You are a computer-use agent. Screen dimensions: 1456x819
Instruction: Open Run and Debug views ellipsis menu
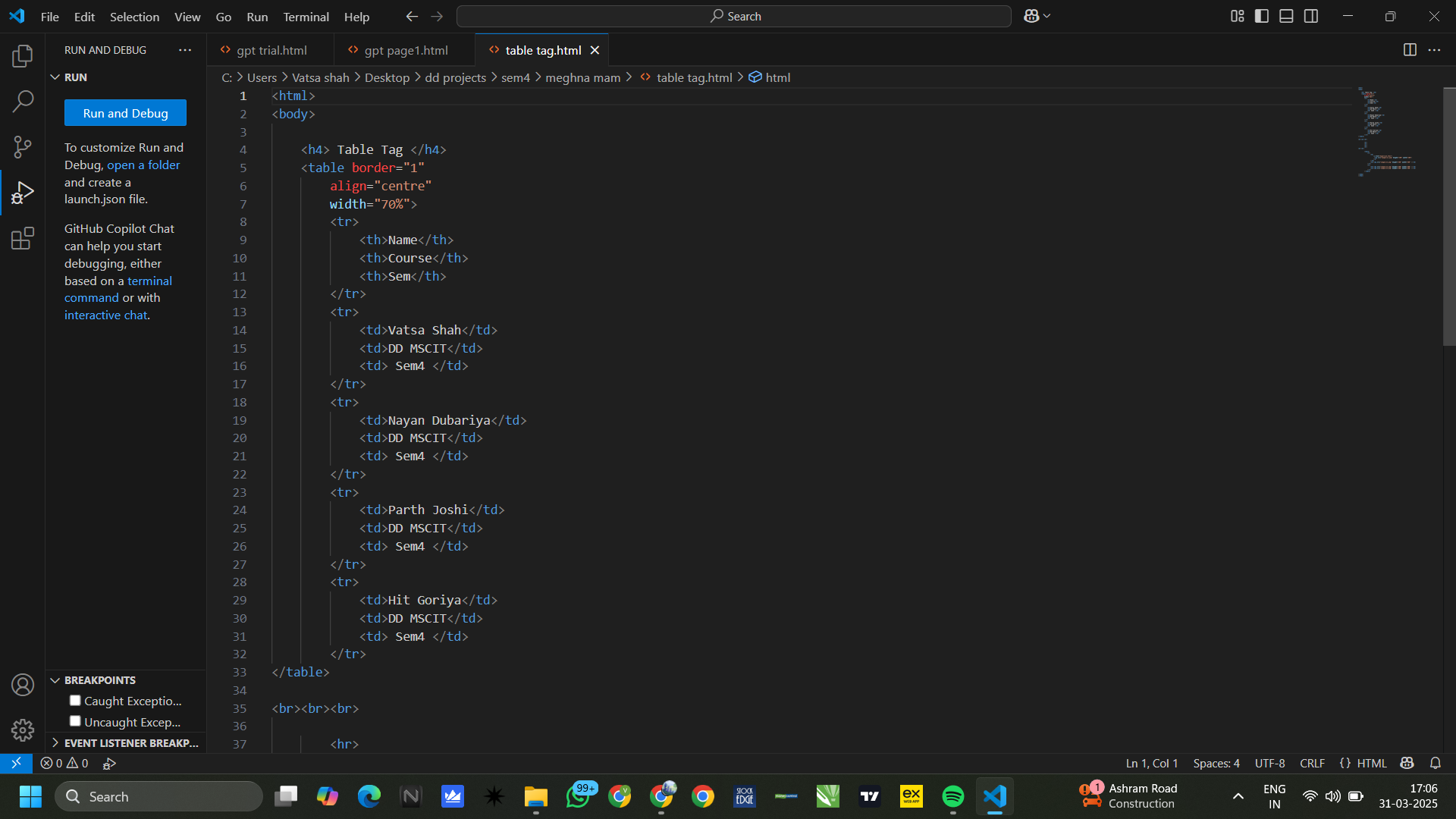[x=185, y=50]
